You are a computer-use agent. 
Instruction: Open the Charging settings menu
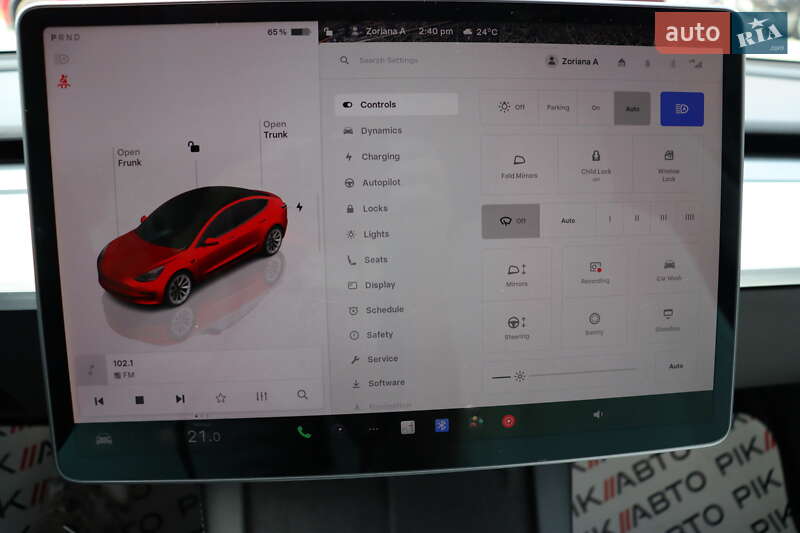(x=372, y=157)
